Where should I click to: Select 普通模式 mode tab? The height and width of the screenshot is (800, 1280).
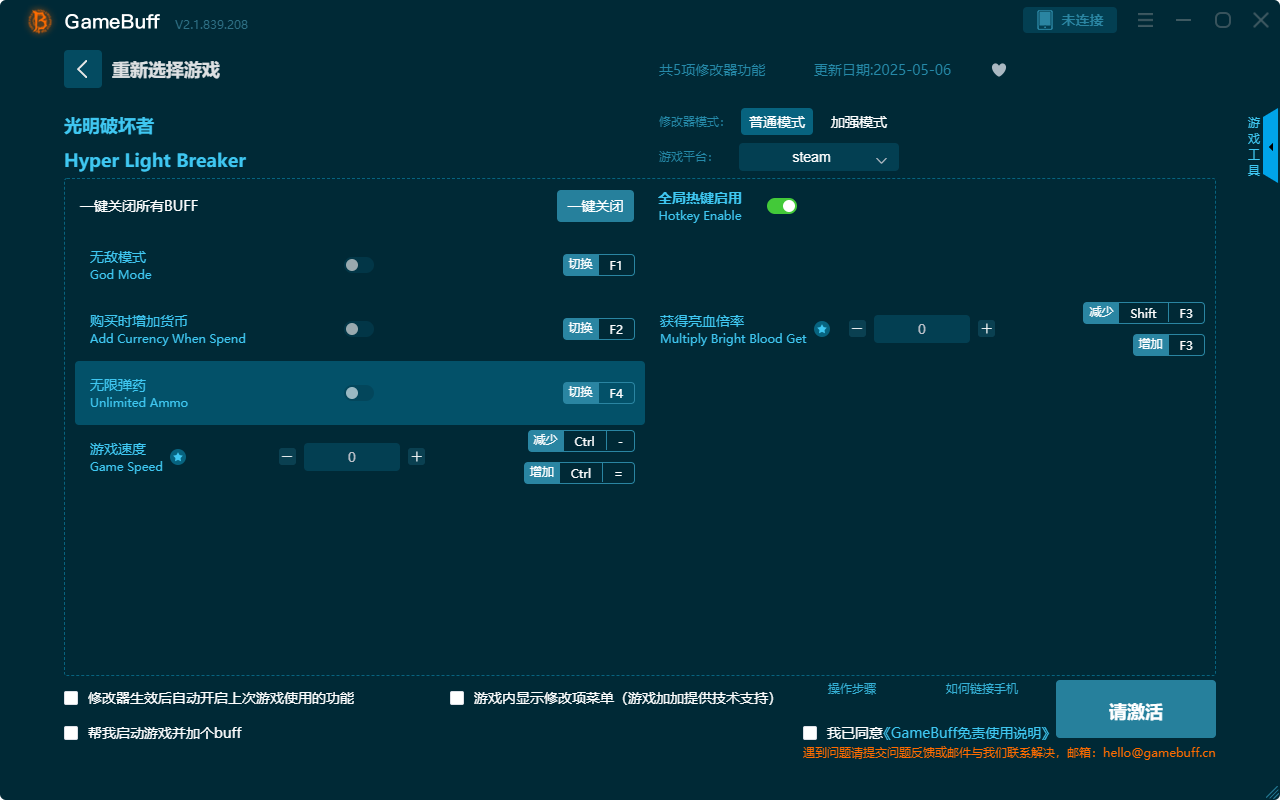point(777,122)
